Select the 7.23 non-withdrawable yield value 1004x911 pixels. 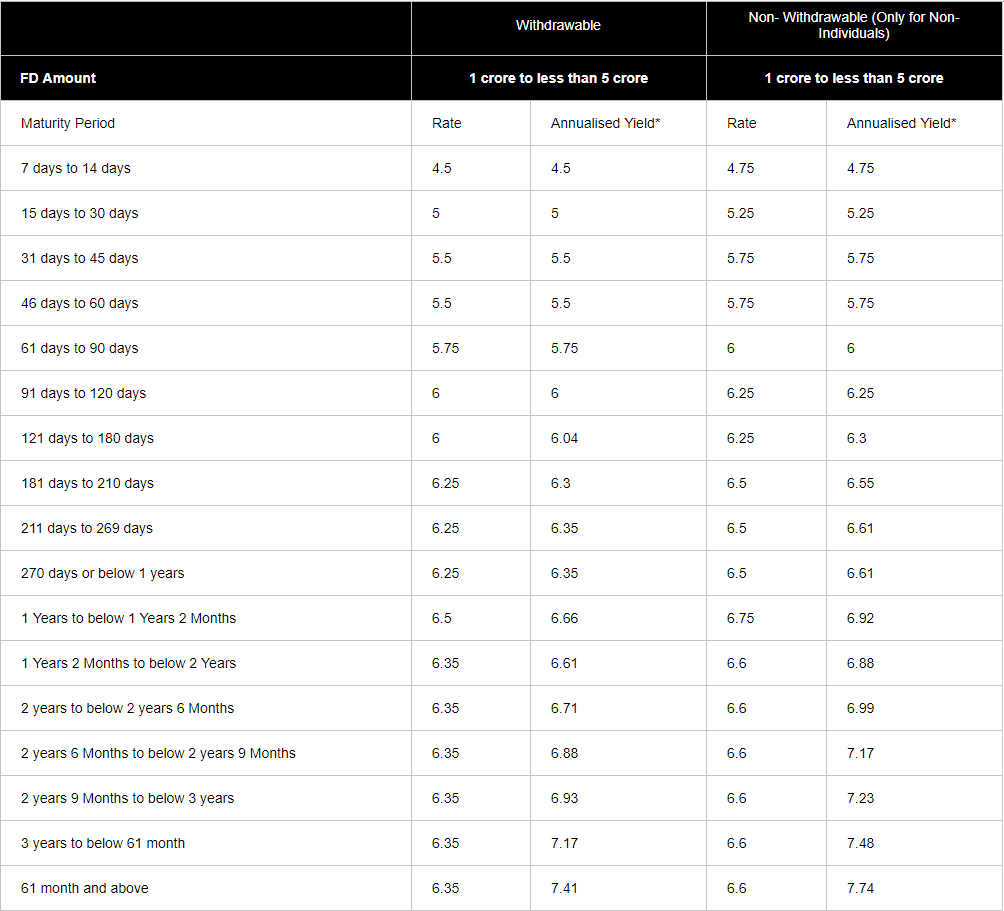(x=860, y=798)
